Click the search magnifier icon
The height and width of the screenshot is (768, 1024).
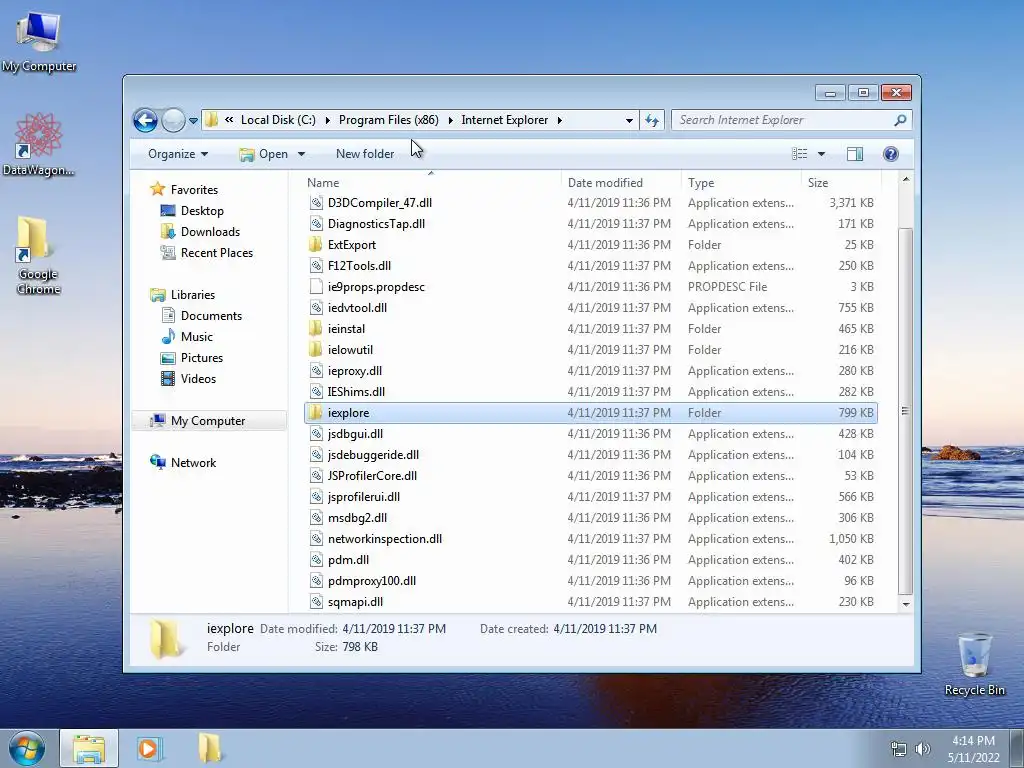(x=900, y=120)
